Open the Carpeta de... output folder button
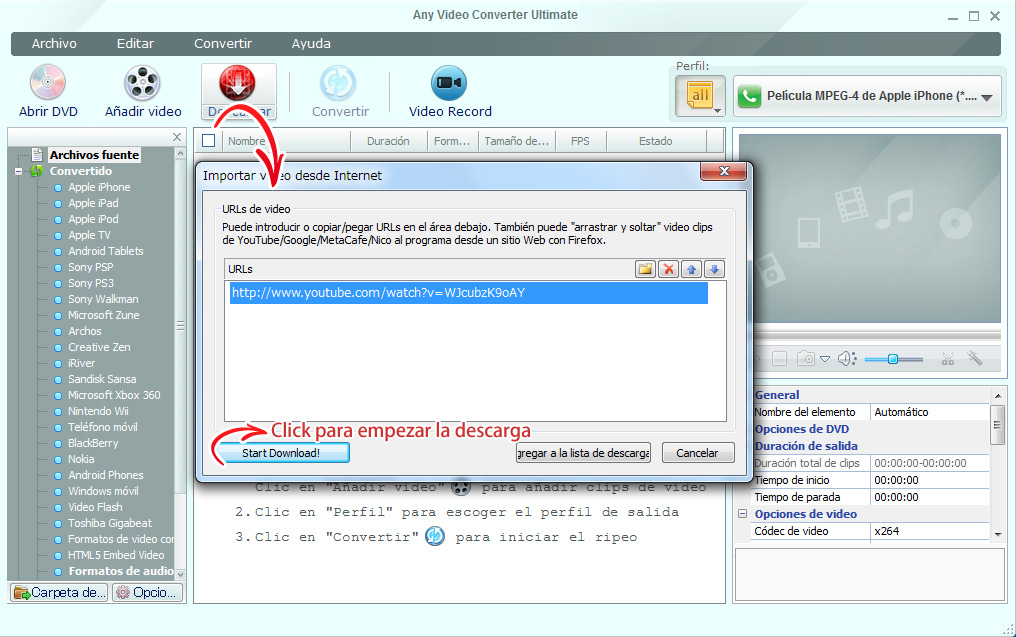Image resolution: width=1016 pixels, height=637 pixels. (x=60, y=592)
